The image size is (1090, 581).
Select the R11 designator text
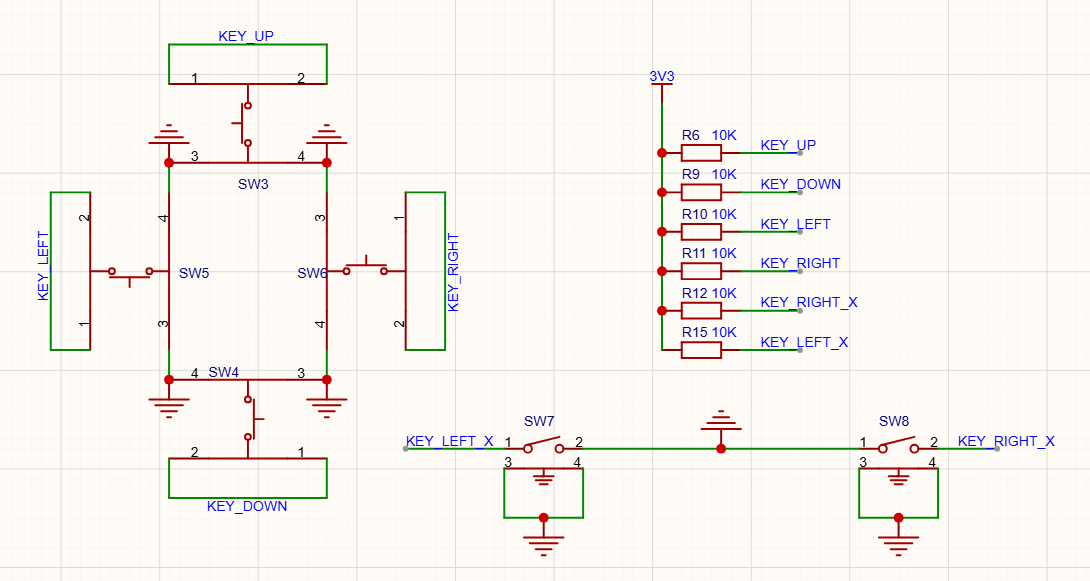tap(694, 254)
